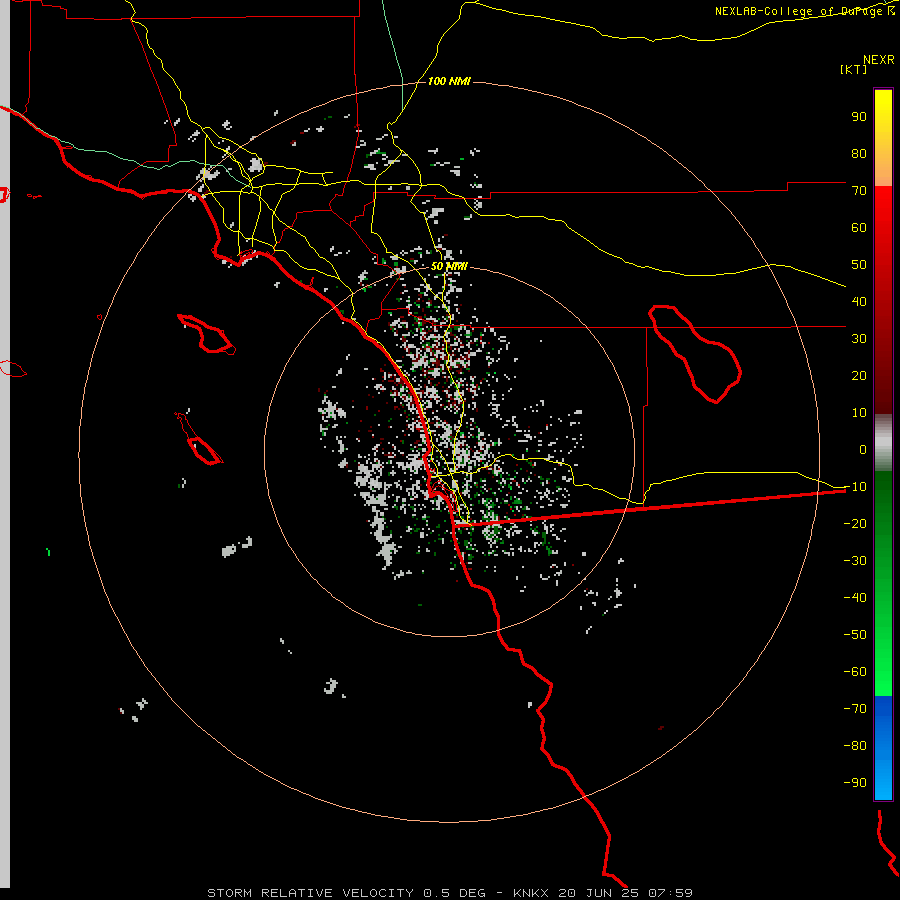
Task: Click the positive 50 scale value
Action: click(859, 265)
